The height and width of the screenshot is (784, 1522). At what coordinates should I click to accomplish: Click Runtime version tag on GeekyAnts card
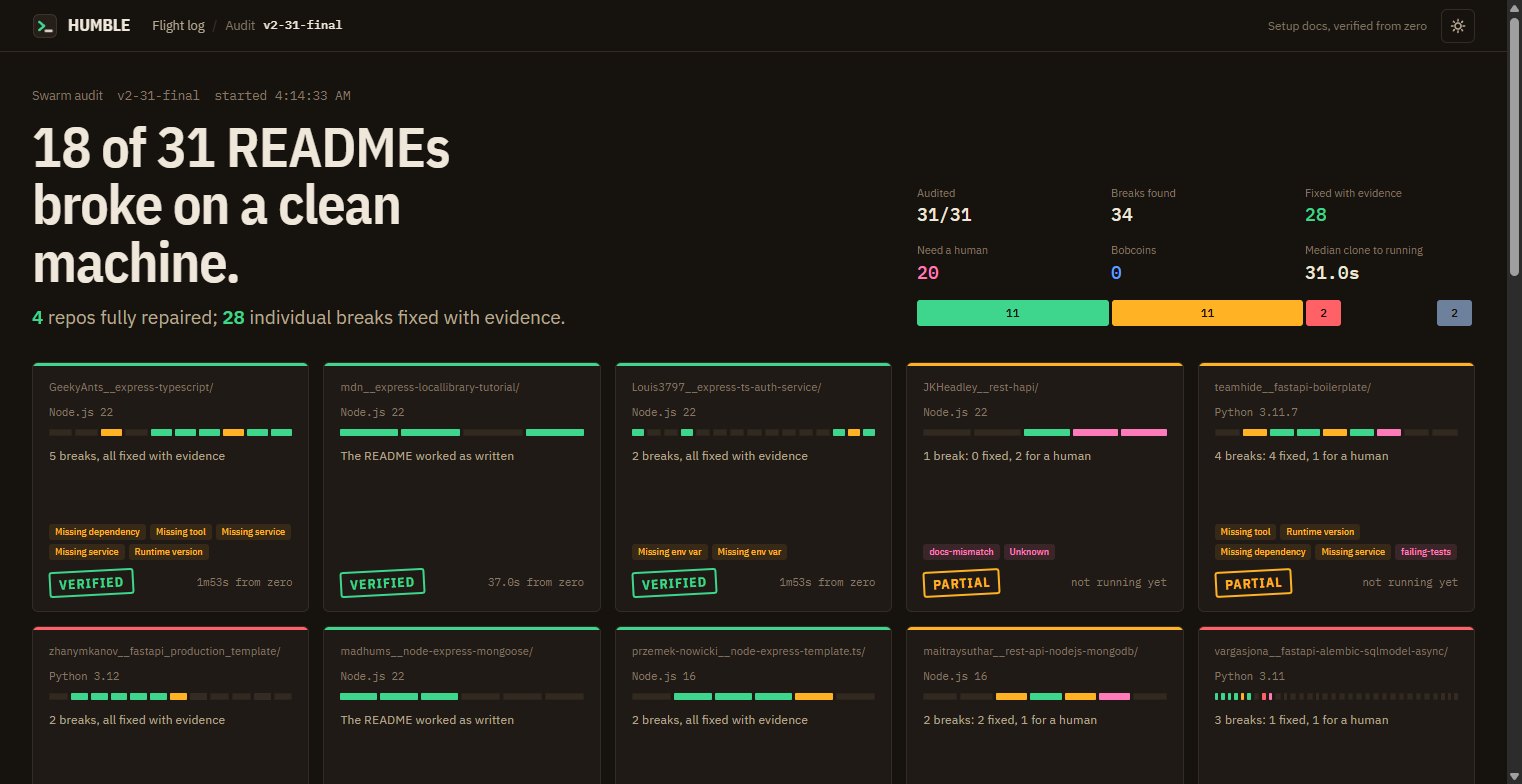(170, 552)
